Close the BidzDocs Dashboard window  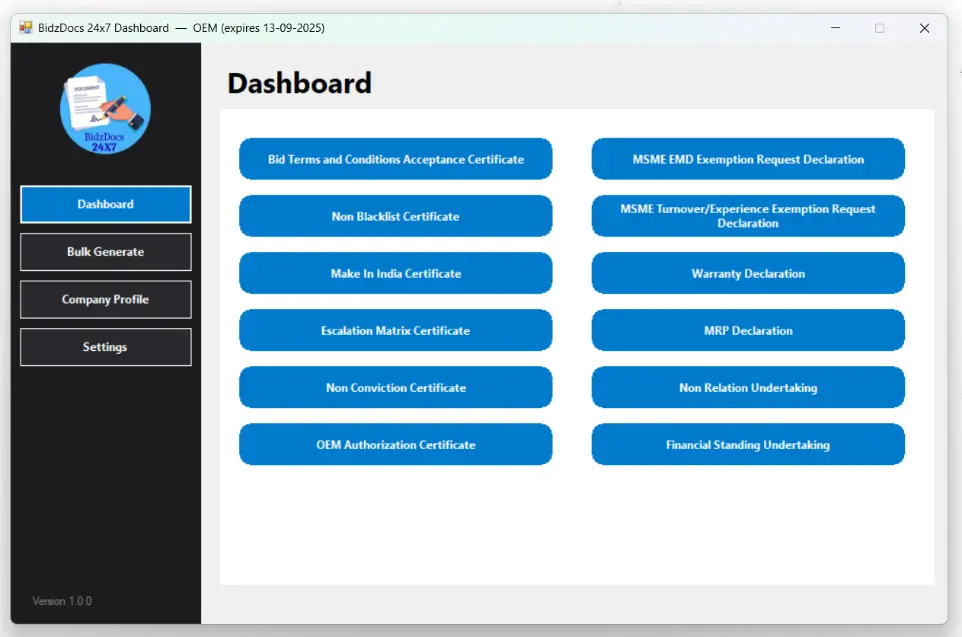tap(924, 28)
